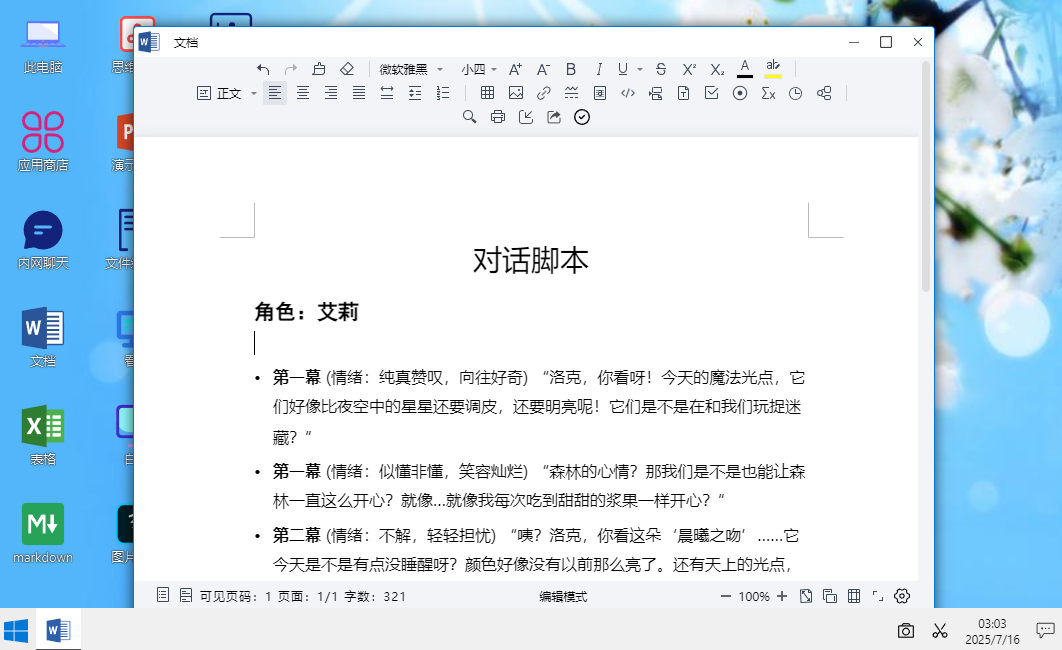Open the 内网聊天 desktop shortcut
This screenshot has width=1062, height=650.
tap(43, 240)
